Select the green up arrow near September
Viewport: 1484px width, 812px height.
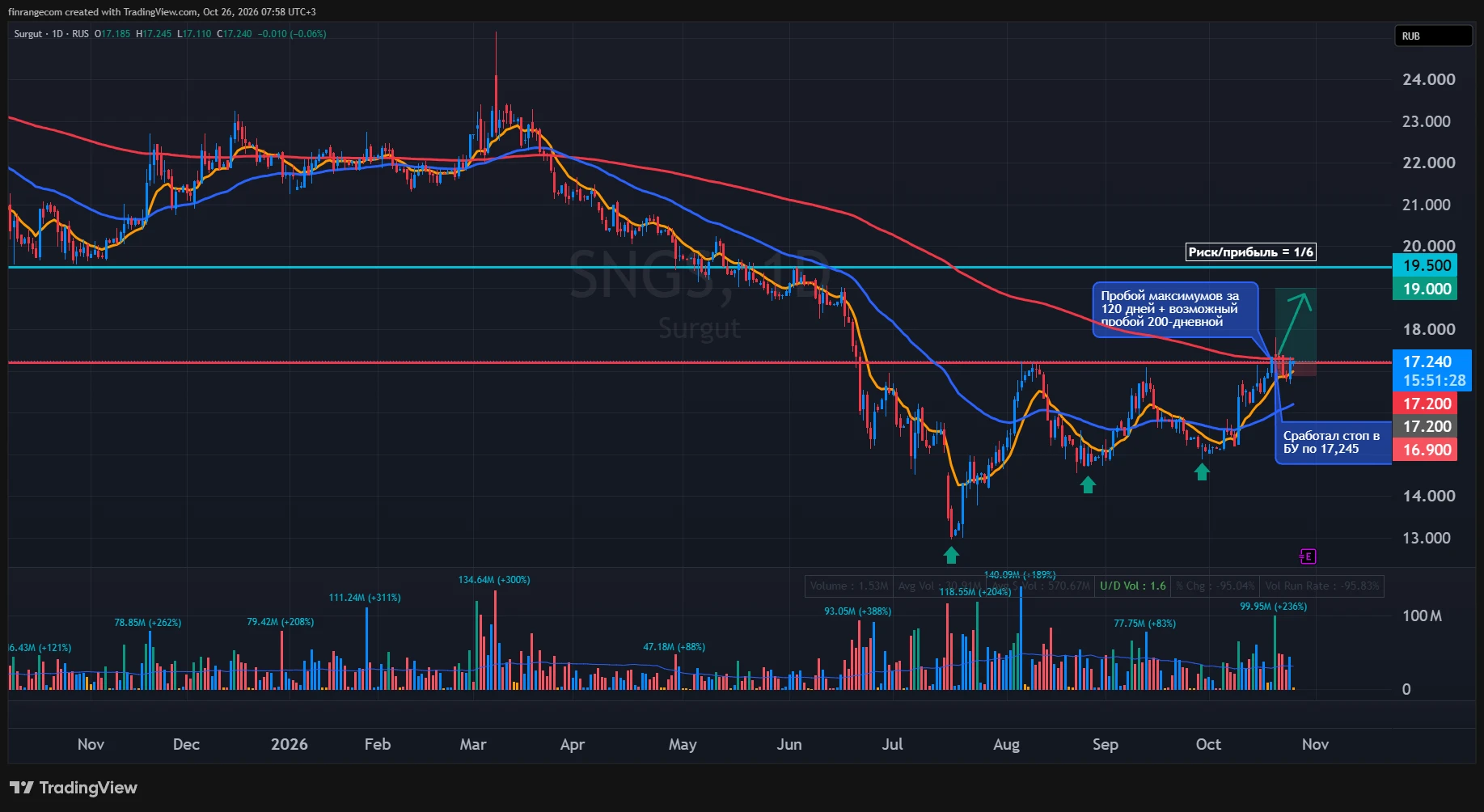click(x=1088, y=484)
